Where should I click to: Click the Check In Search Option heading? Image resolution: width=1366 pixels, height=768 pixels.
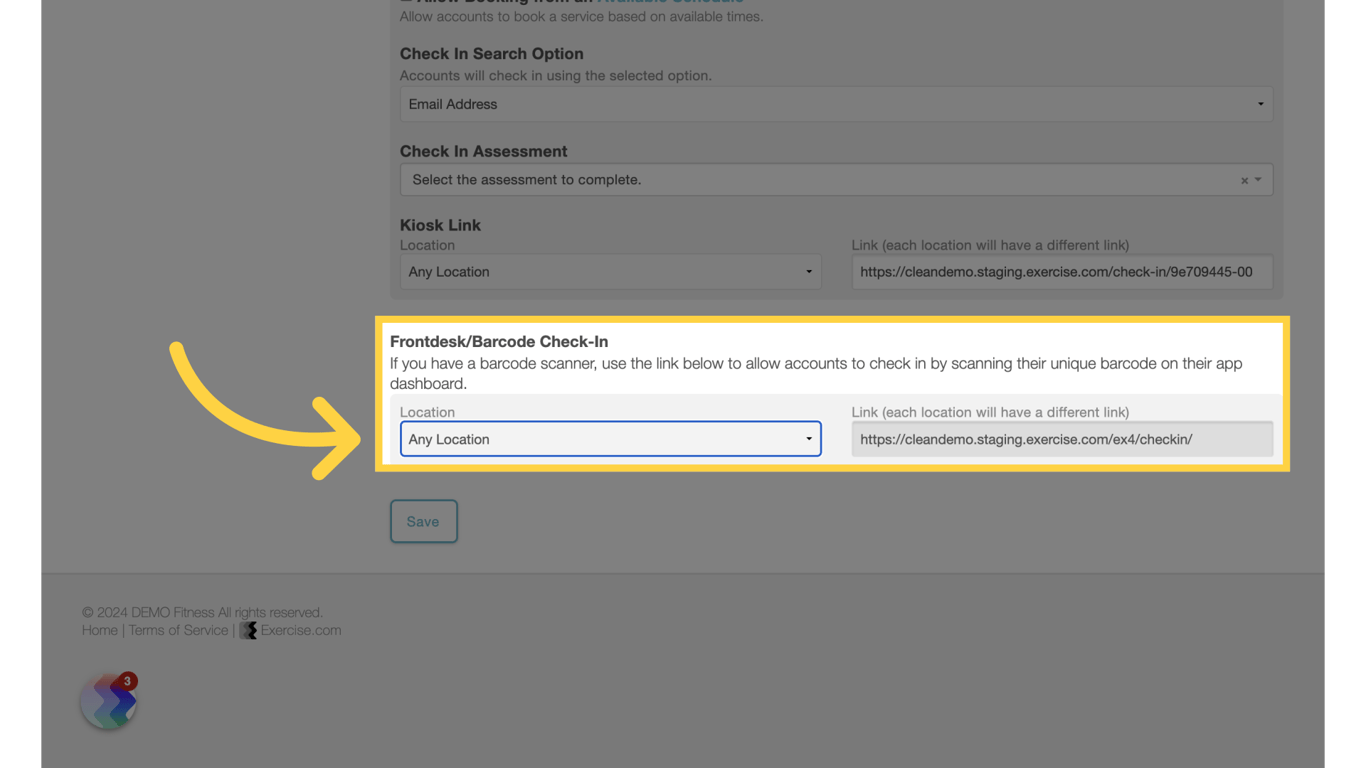pyautogui.click(x=491, y=53)
